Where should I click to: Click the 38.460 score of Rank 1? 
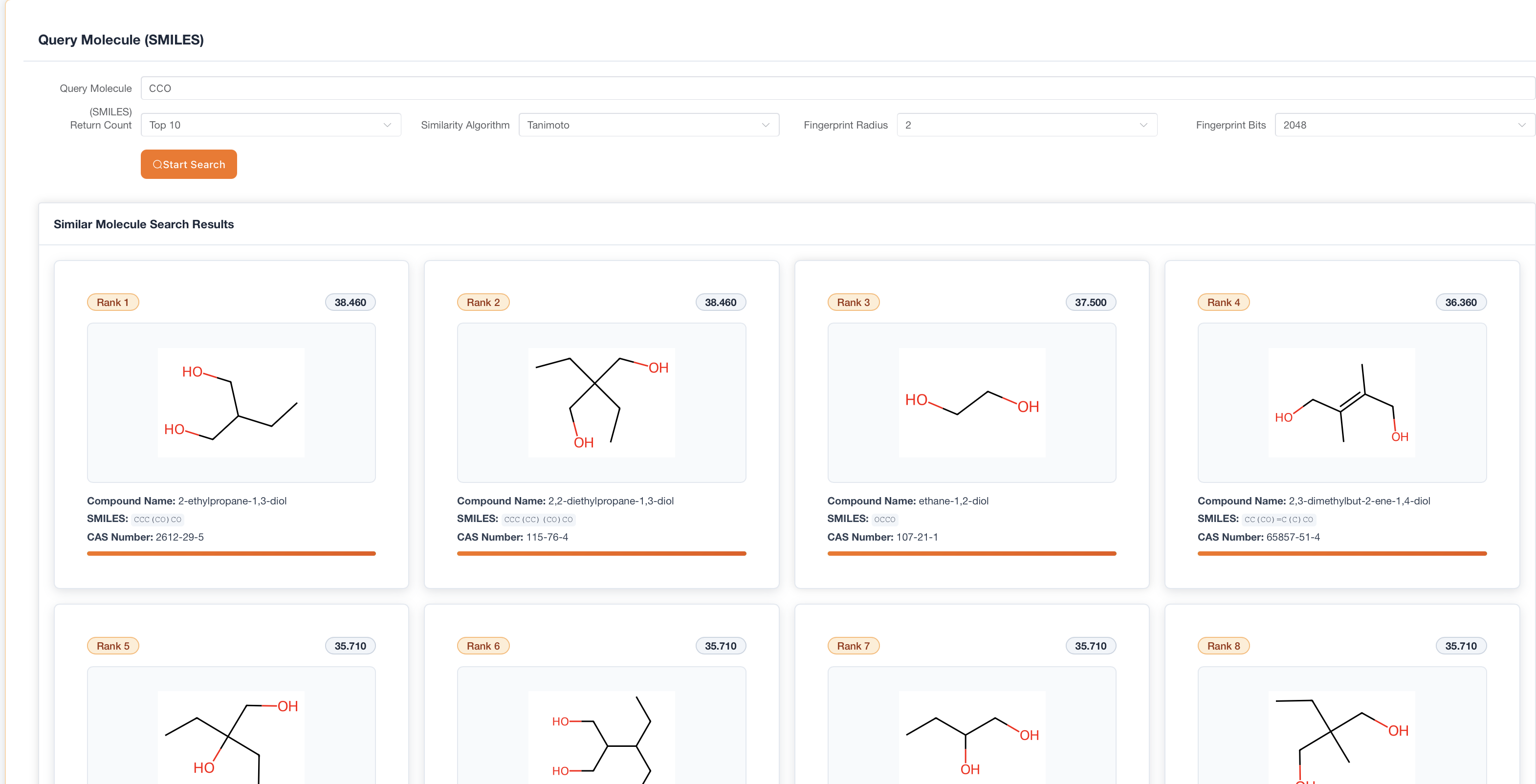point(350,302)
